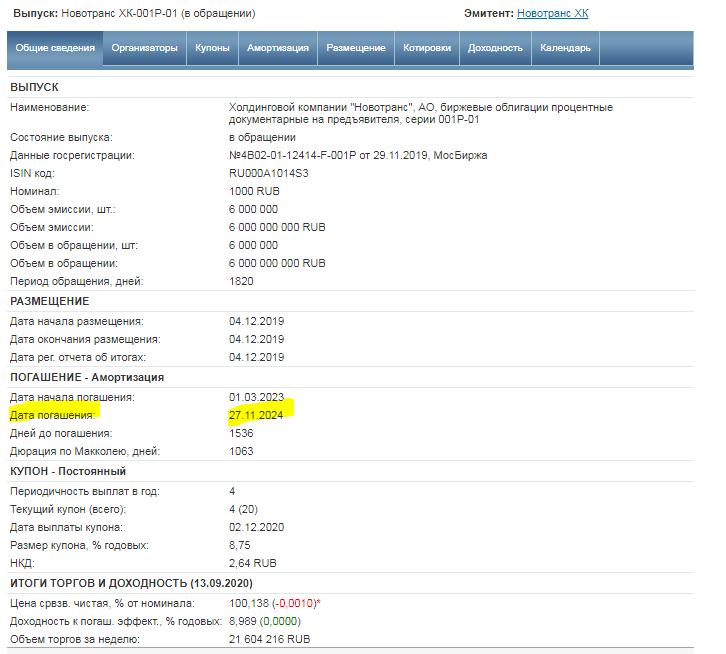726x654 pixels.
Task: Click the effective yield 8,989 value
Action: 243,621
